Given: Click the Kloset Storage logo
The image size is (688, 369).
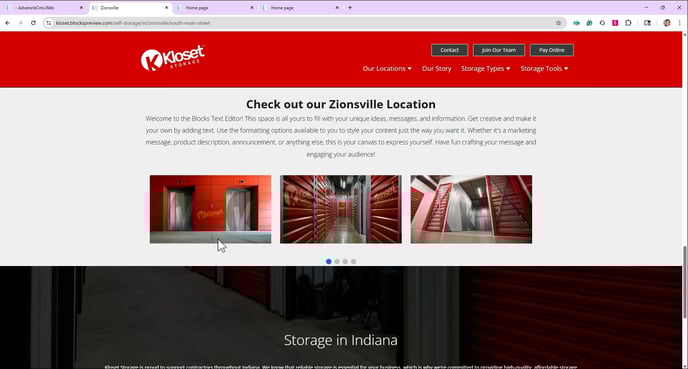Looking at the screenshot, I should [172, 57].
